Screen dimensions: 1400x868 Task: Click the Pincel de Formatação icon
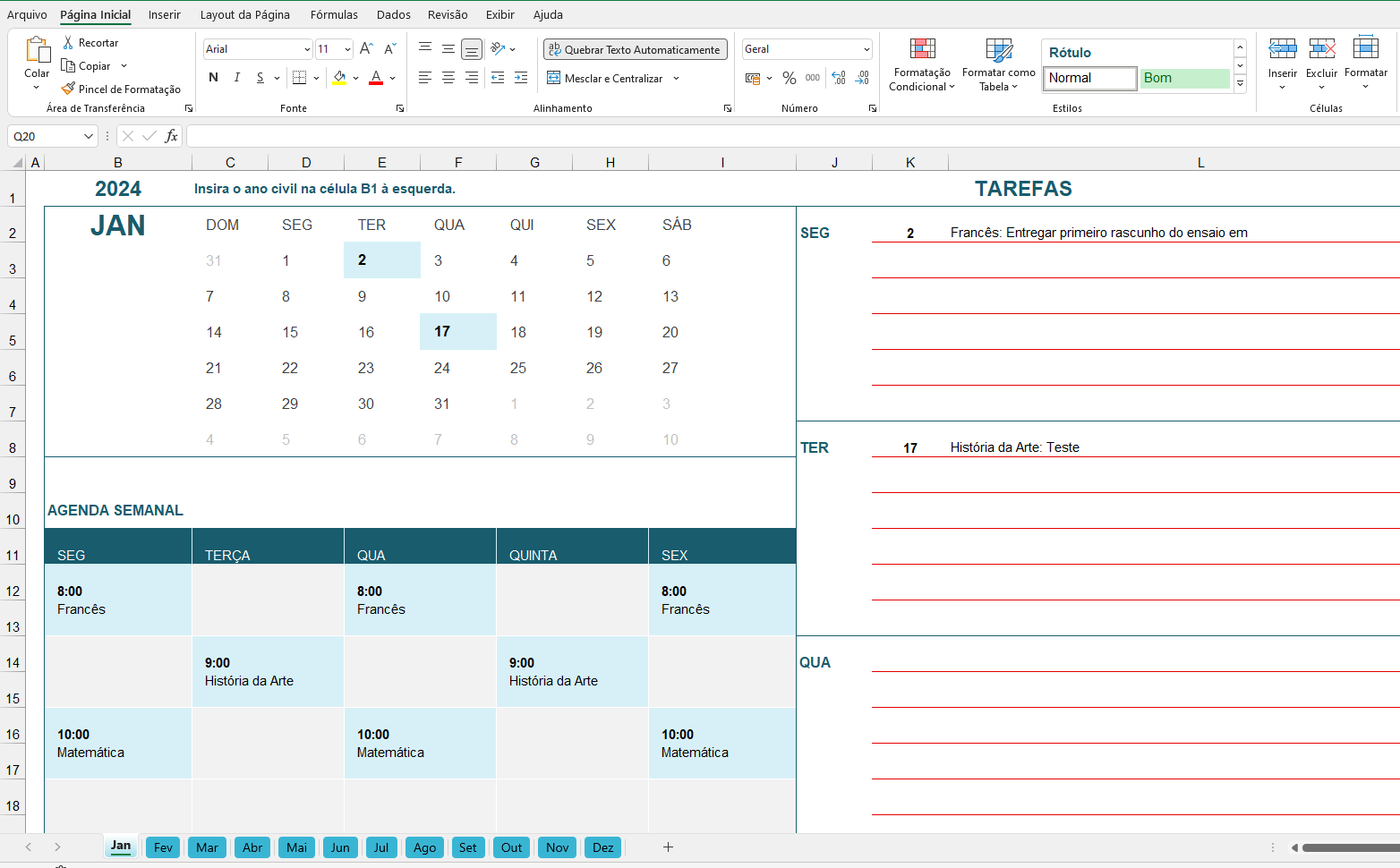[68, 89]
